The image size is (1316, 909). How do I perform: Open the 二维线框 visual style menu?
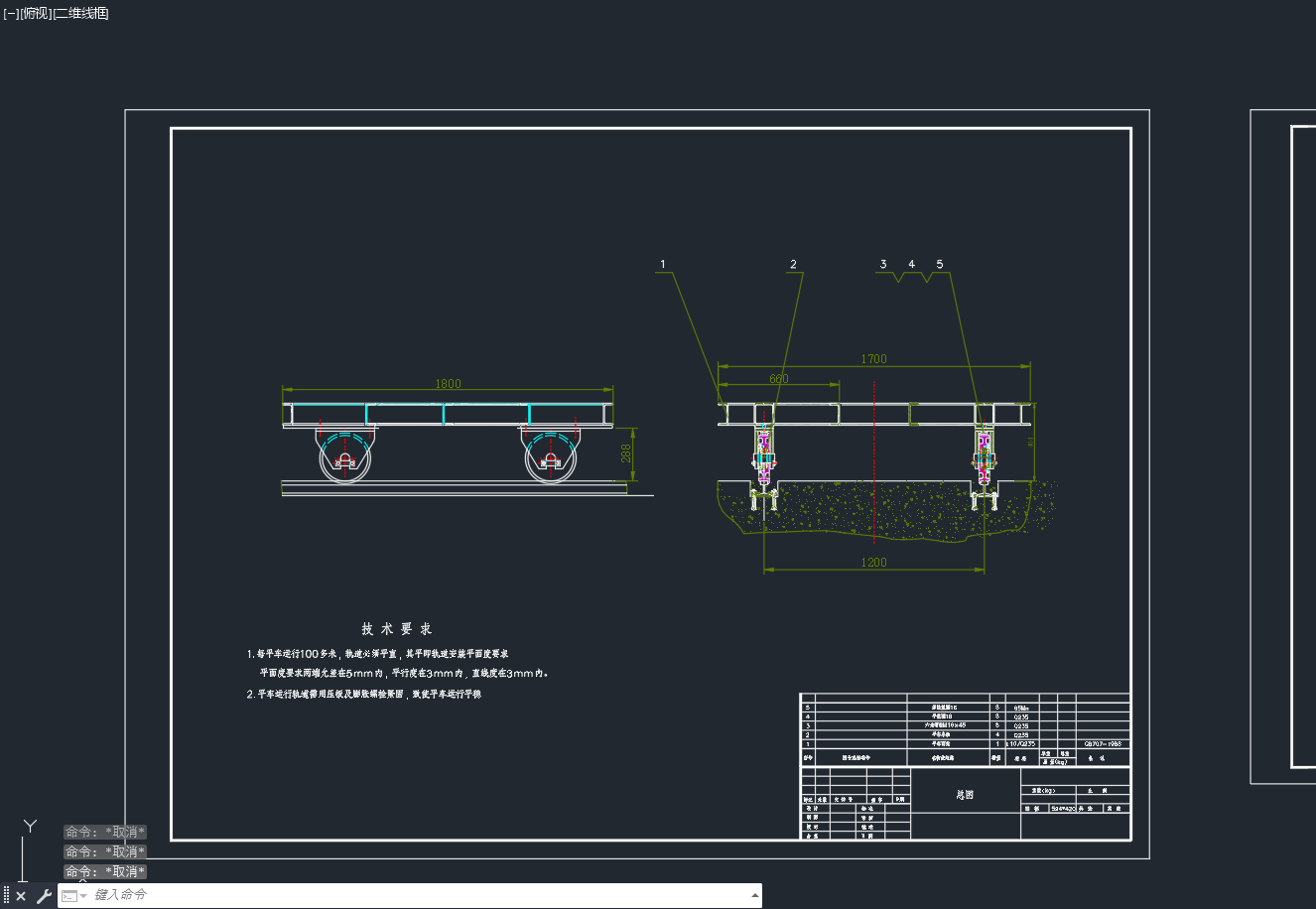click(x=80, y=13)
